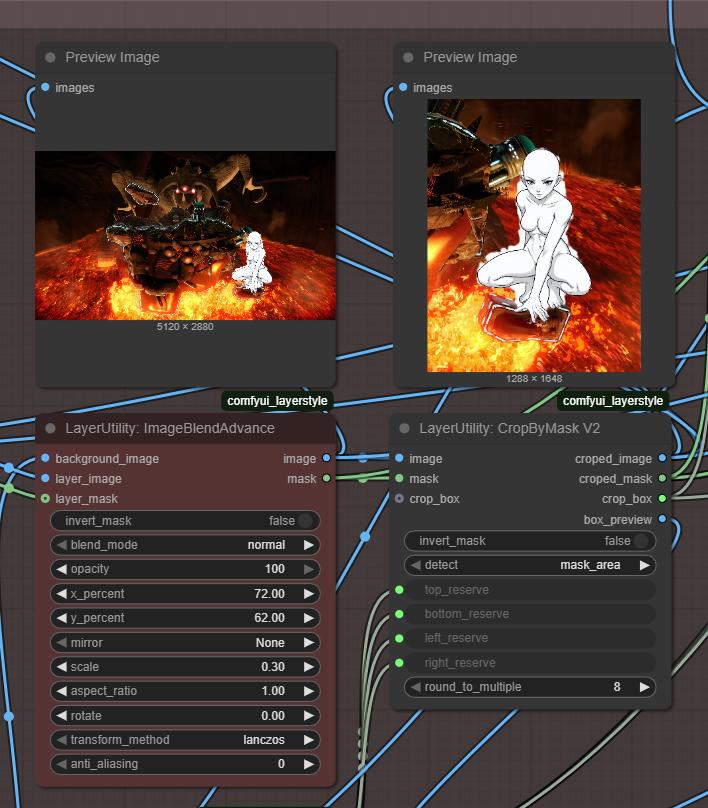
Task: Open the detect mask_area dropdown
Action: [530, 565]
